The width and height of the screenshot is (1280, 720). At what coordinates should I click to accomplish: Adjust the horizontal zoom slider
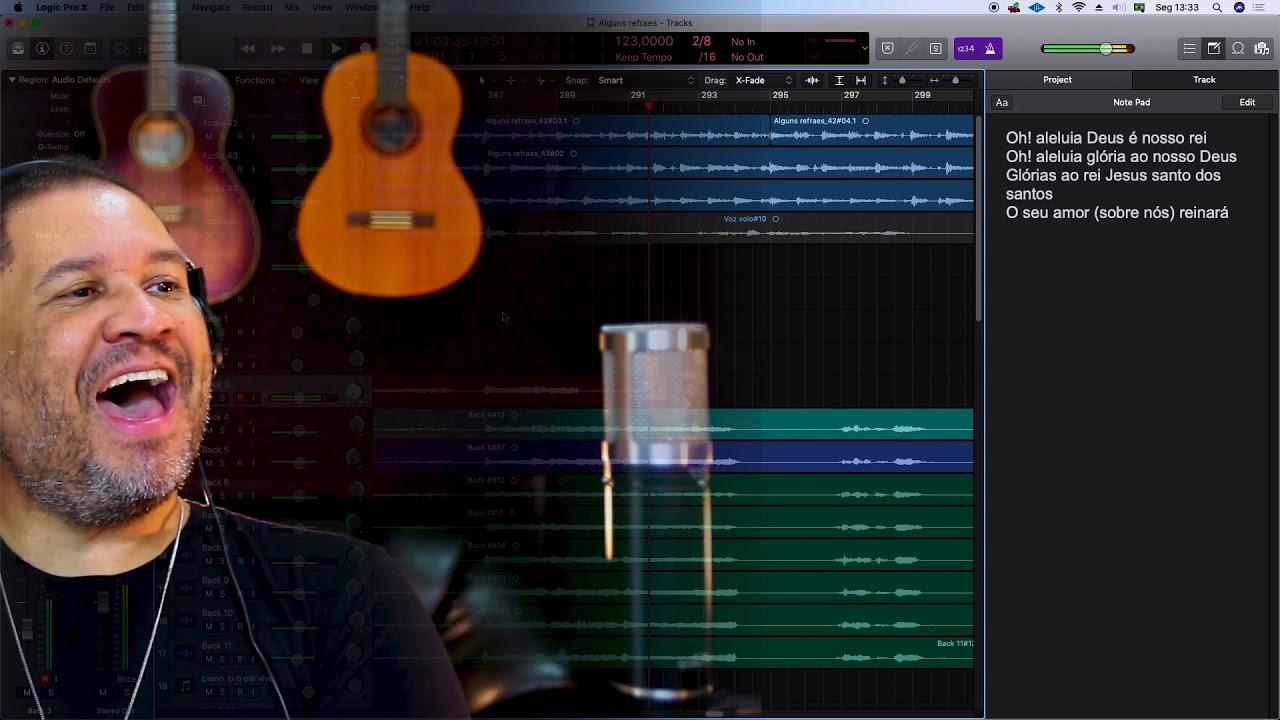click(957, 80)
